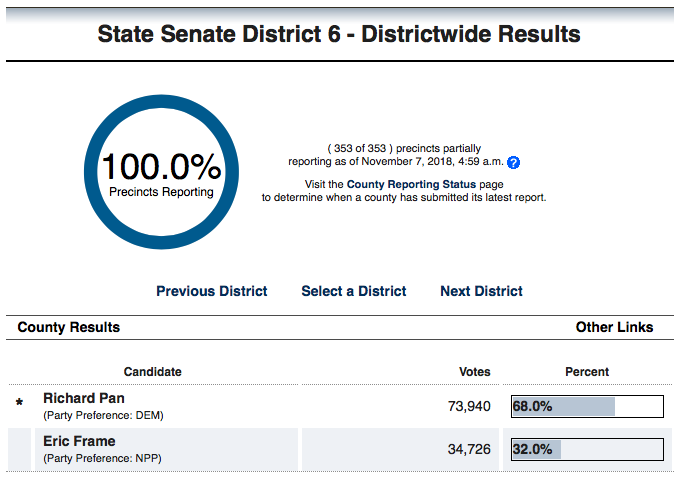Click the blue help question mark icon
Screen dimensions: 679x482
coord(514,162)
